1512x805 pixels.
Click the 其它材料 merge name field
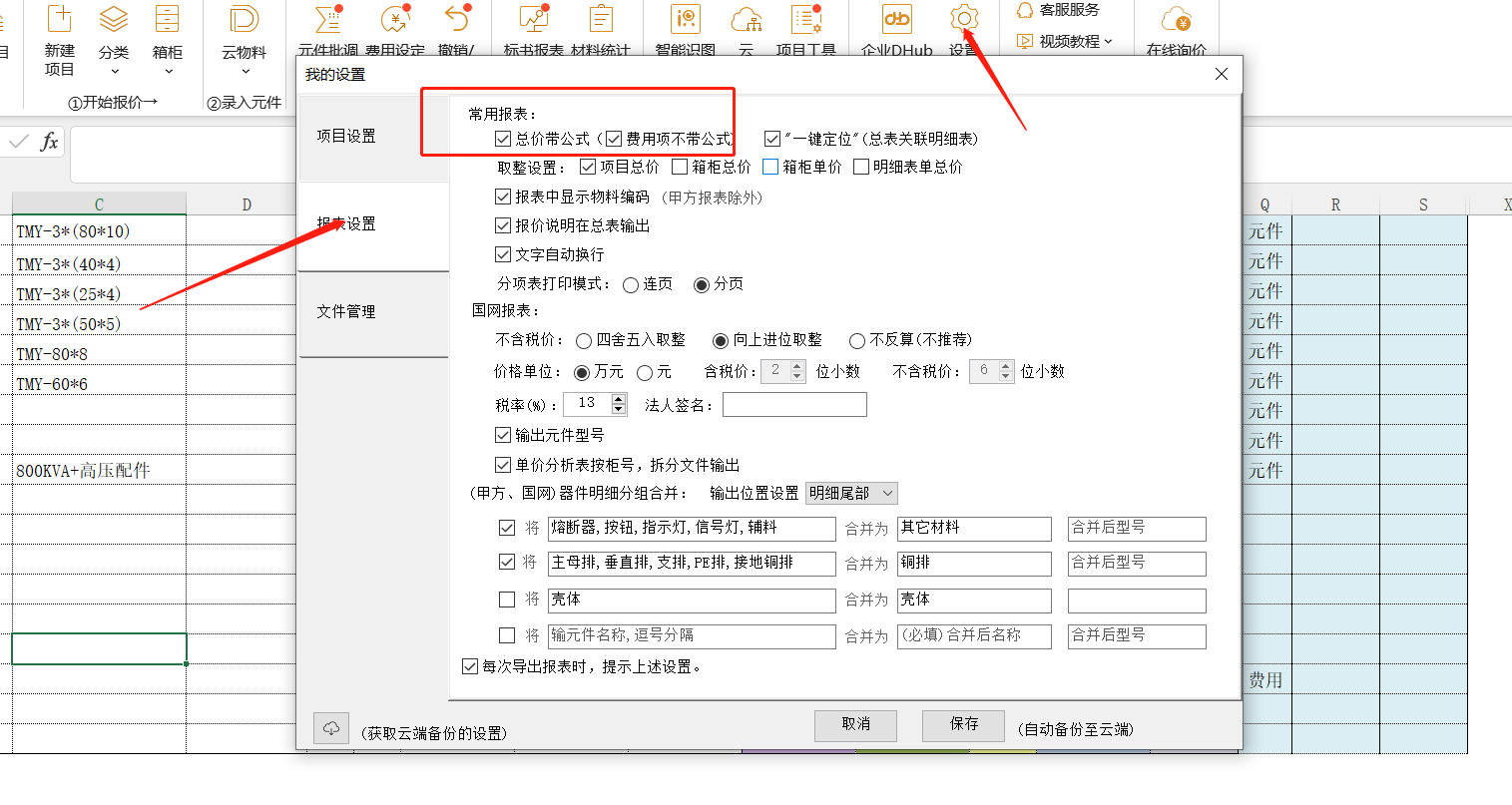[x=974, y=529]
